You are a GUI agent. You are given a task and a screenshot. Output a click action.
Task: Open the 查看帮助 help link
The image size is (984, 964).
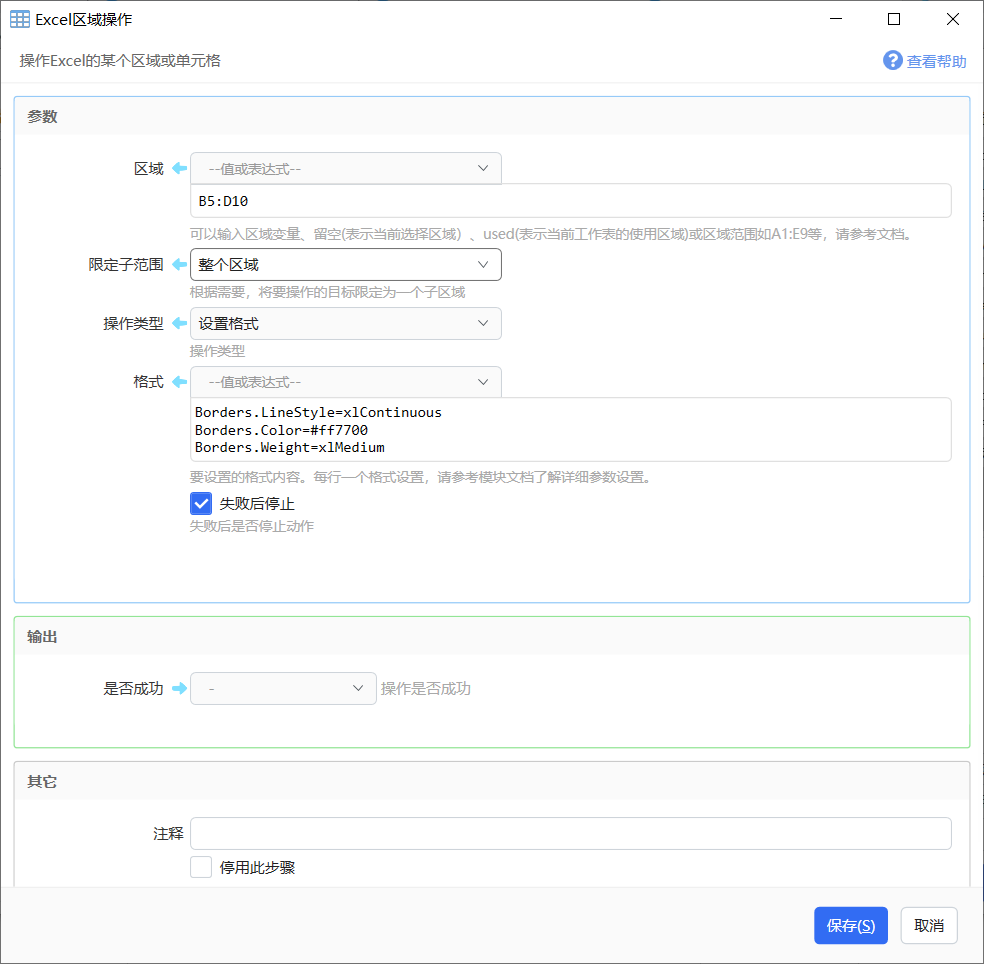(936, 62)
